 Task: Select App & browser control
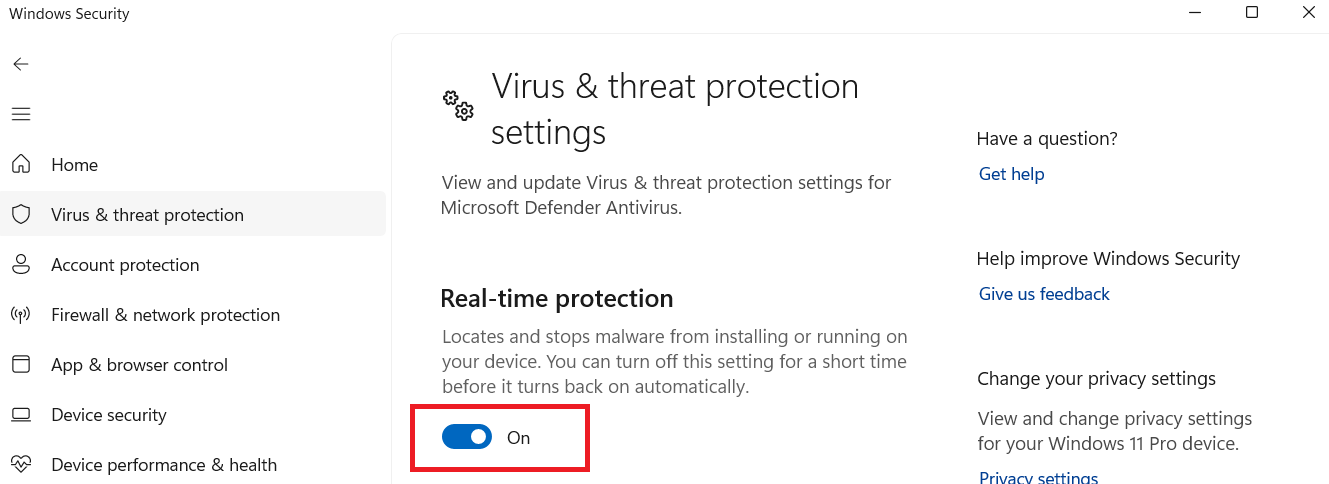pyautogui.click(x=139, y=365)
